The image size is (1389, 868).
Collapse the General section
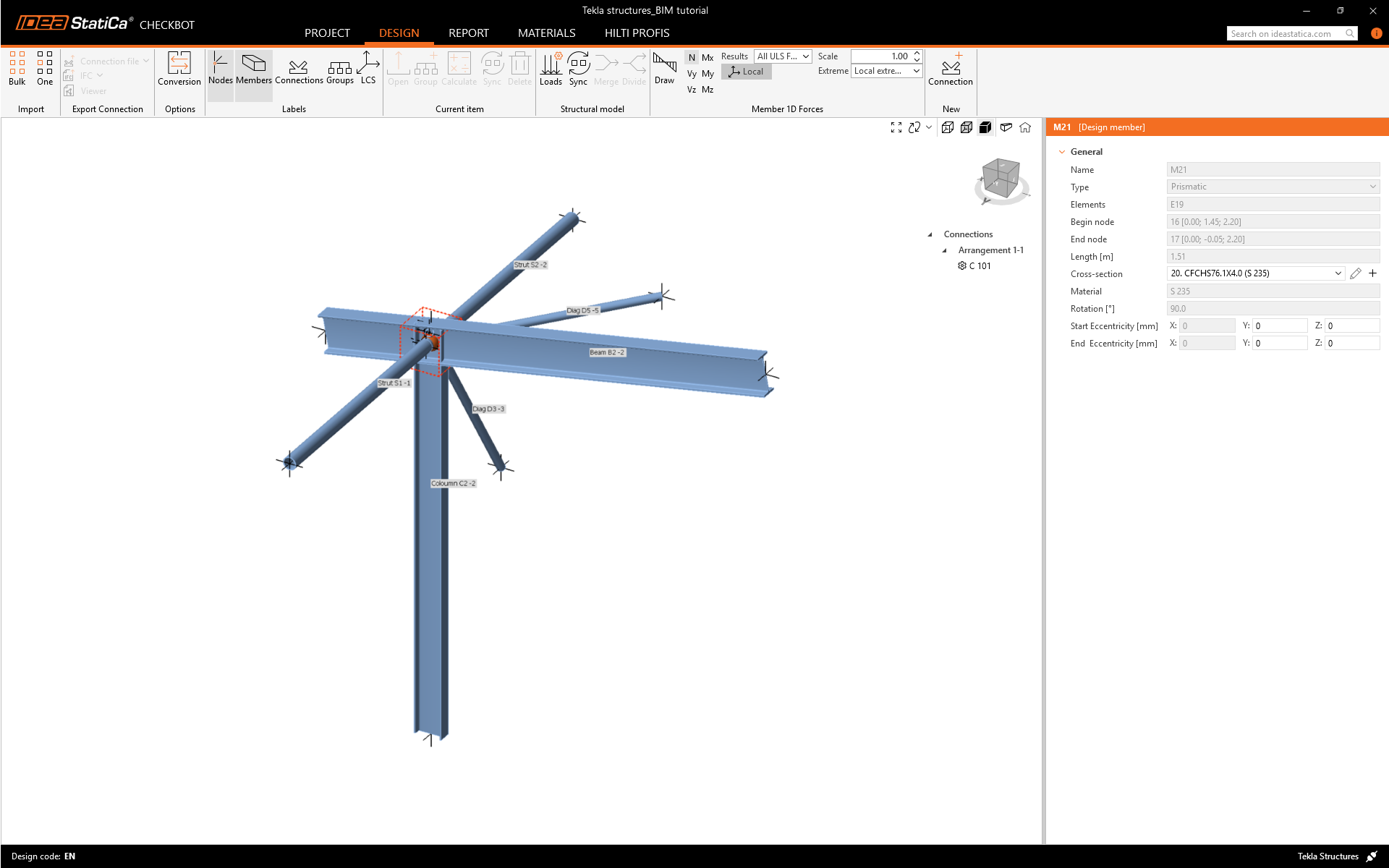click(1062, 152)
